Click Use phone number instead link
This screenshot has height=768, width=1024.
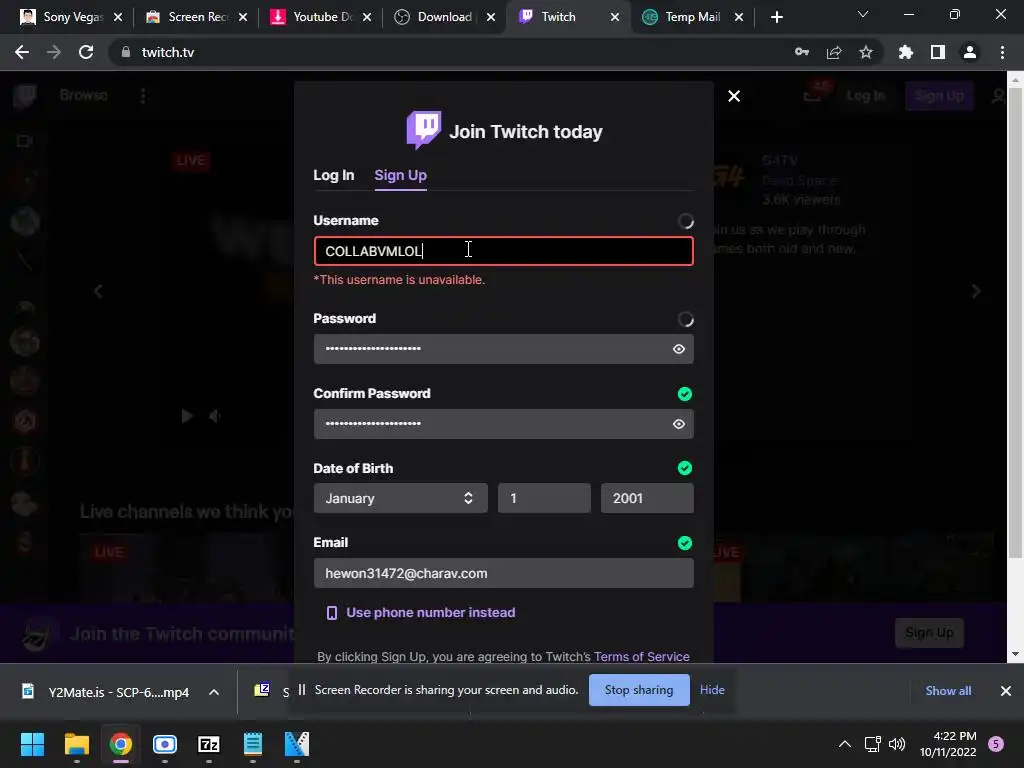tap(430, 613)
